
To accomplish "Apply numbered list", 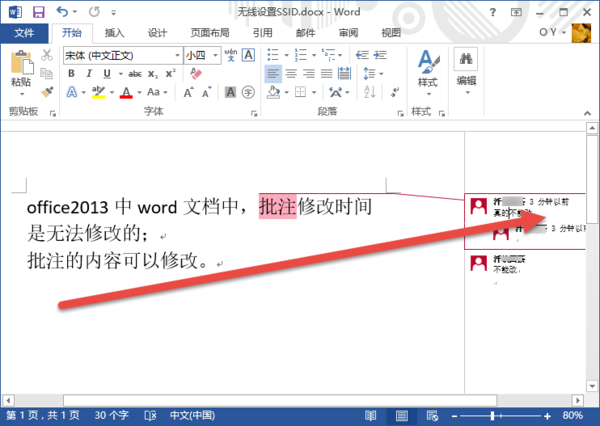I will 301,55.
